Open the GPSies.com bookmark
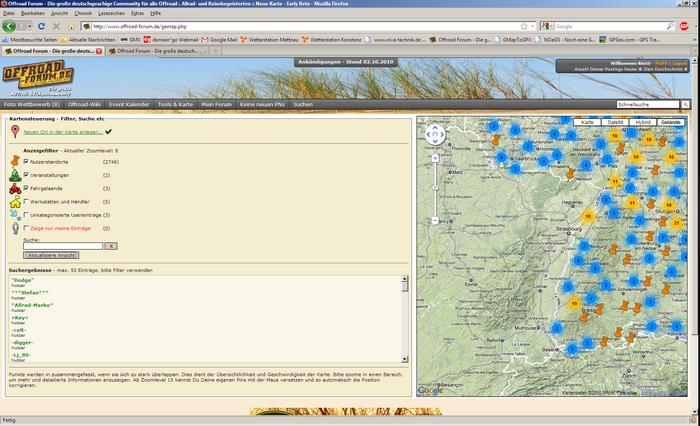The height and width of the screenshot is (426, 700). (629, 40)
